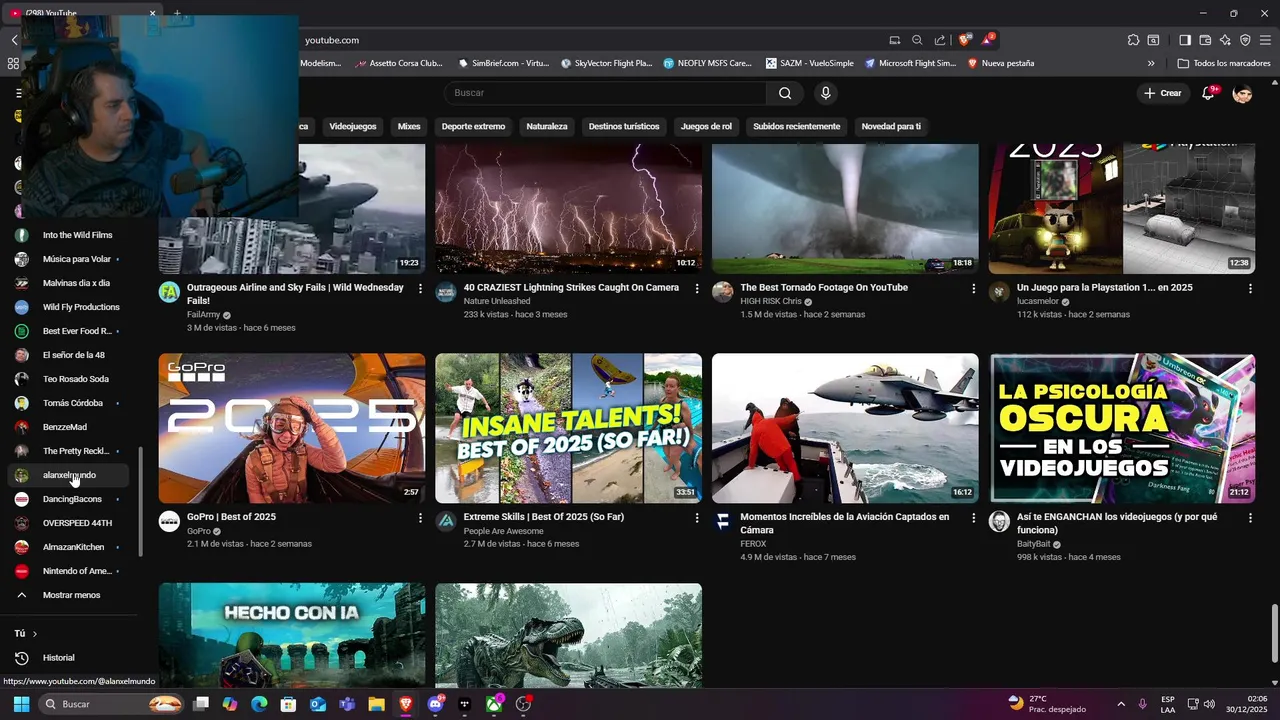Select the Destinos turísticos chip

pyautogui.click(x=624, y=127)
